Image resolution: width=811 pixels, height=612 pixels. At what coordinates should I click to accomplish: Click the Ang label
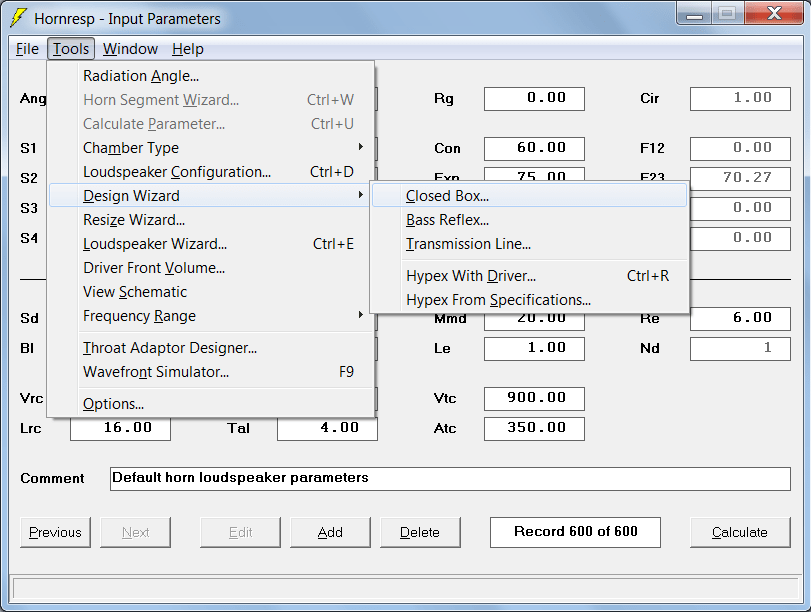coord(33,98)
